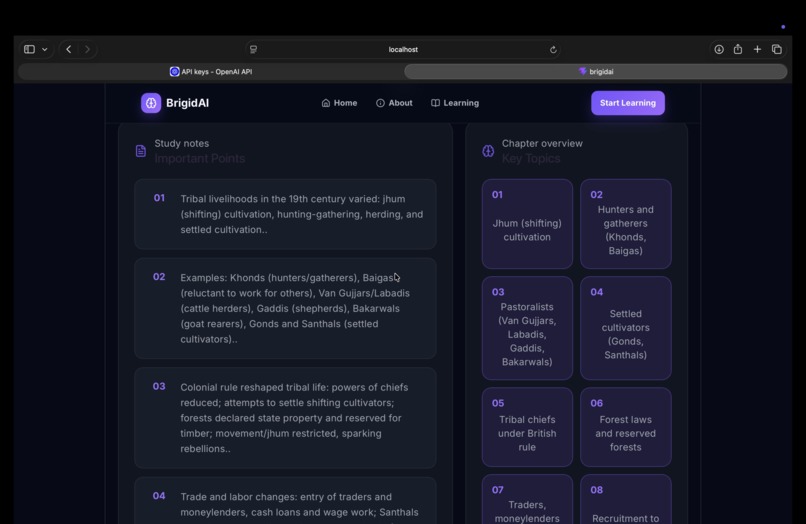The image size is (806, 524).
Task: Open topic card Forest laws and reserved forests
Action: (x=626, y=427)
